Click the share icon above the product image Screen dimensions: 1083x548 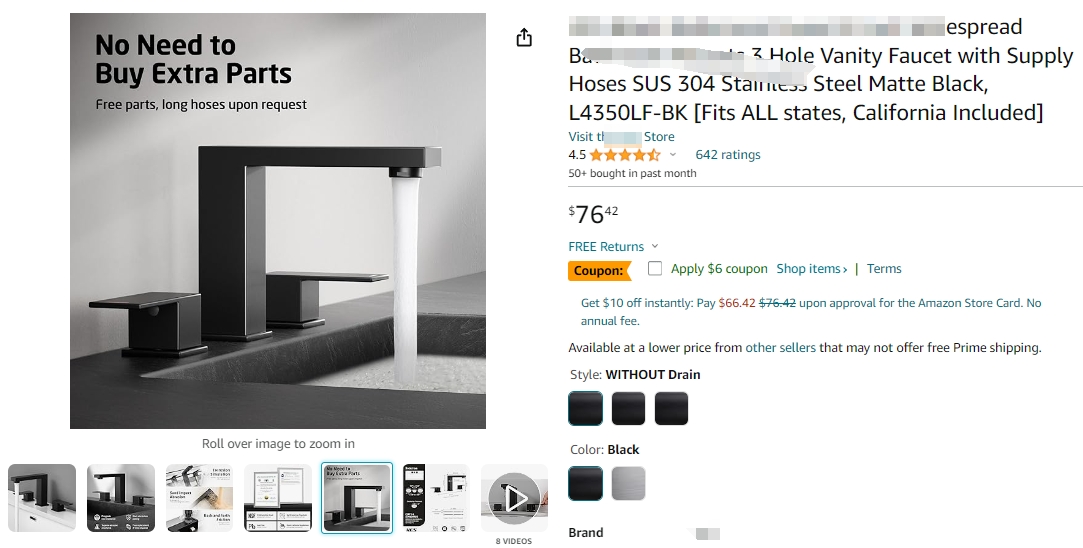(524, 38)
